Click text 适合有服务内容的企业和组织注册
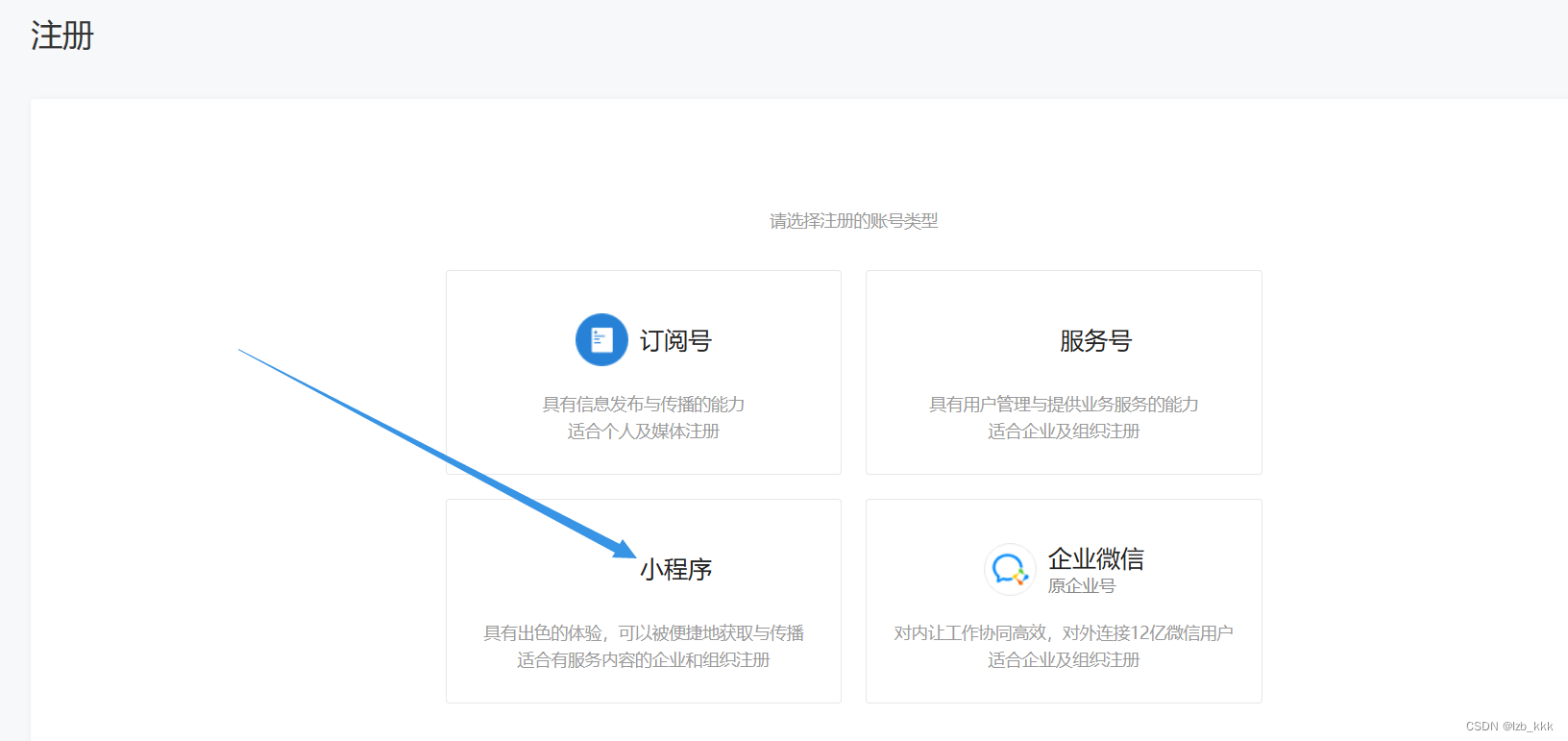The image size is (1568, 741). tap(644, 660)
